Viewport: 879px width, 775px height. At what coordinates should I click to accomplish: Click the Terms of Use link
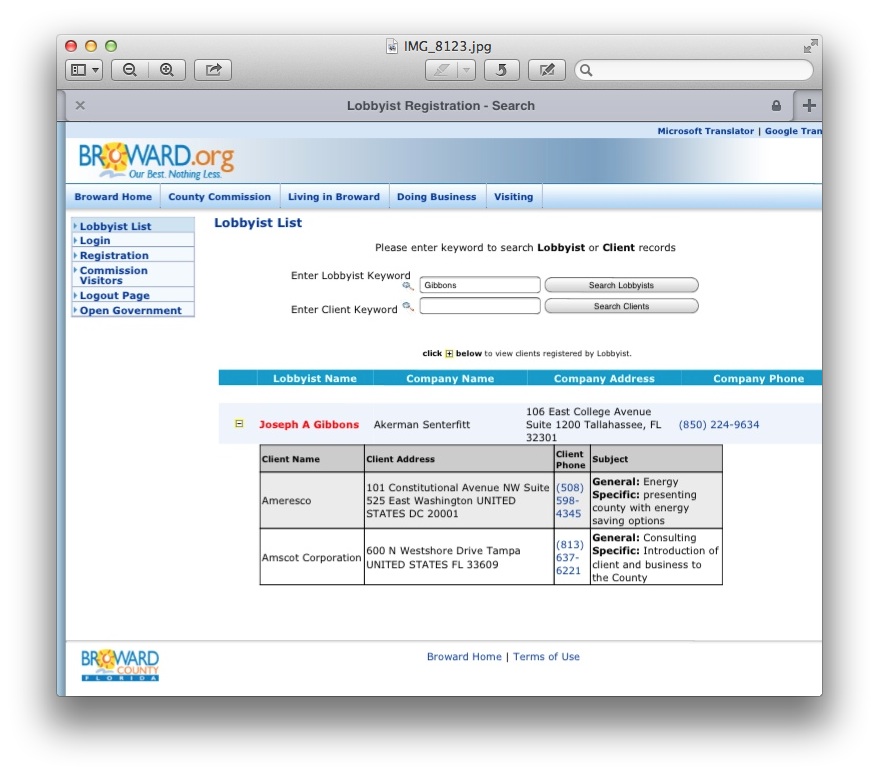point(546,656)
